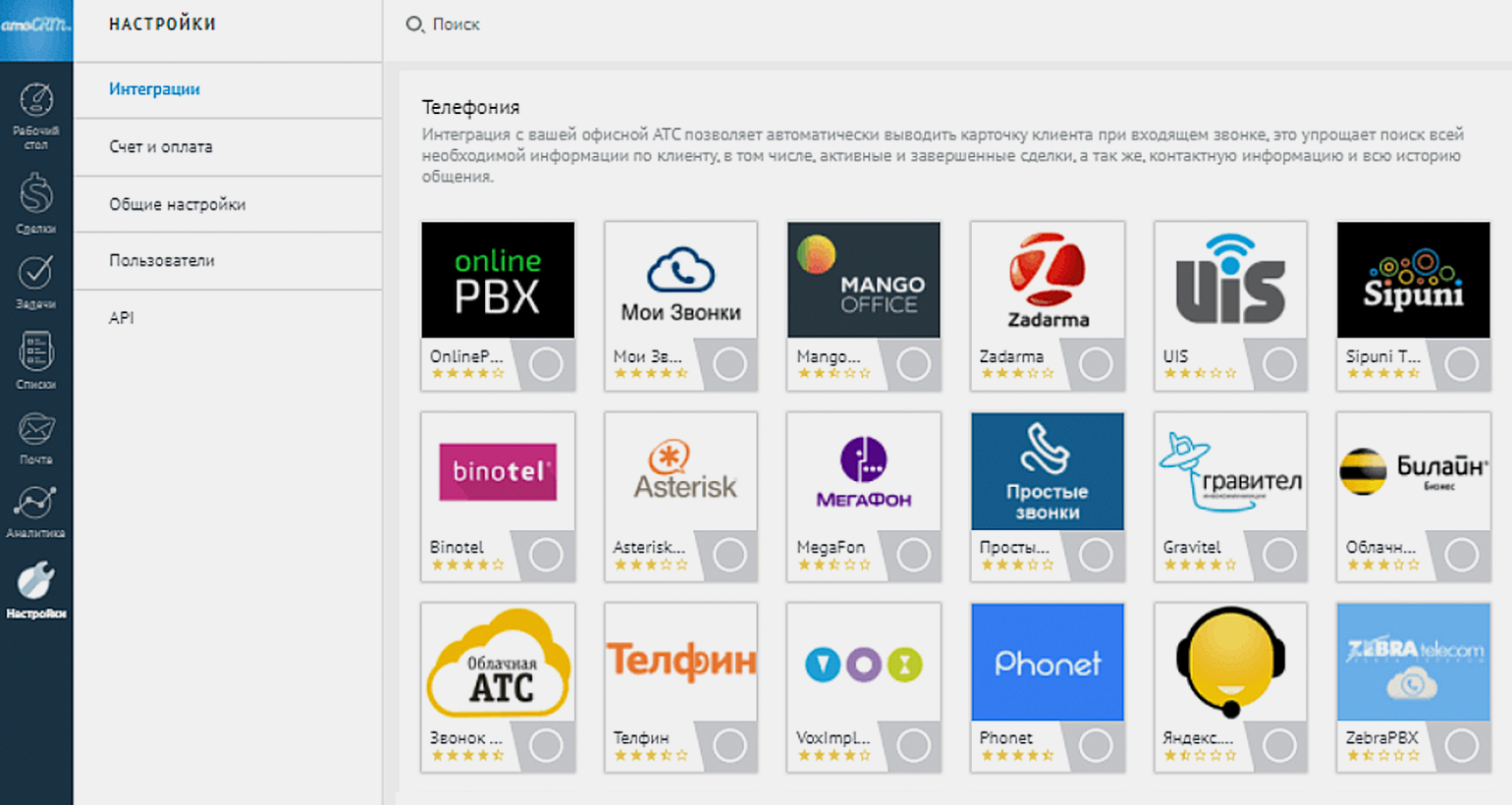Click the Поиск search field

pos(456,25)
